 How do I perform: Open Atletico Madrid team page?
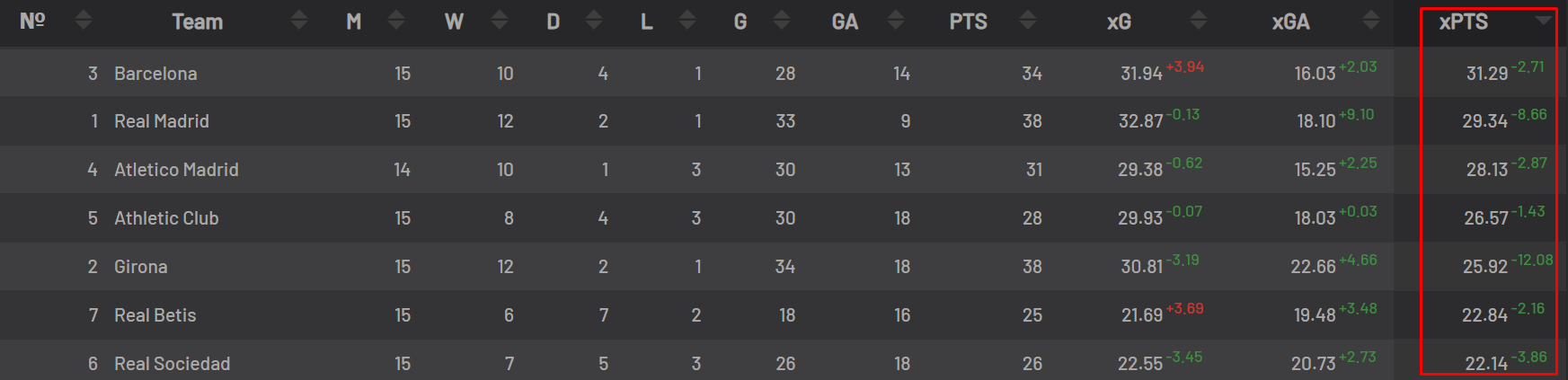[176, 170]
